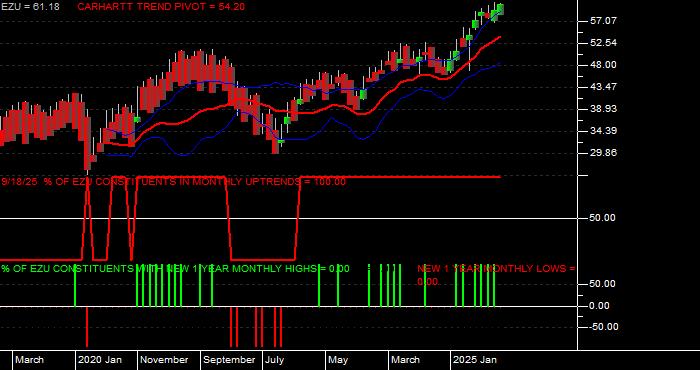Click the 34.39 price axis value

coord(604,131)
